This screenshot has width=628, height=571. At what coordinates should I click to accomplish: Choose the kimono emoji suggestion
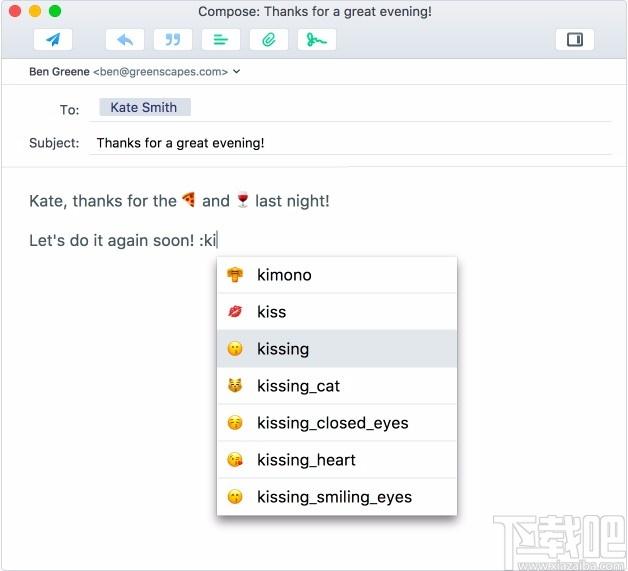coord(337,275)
